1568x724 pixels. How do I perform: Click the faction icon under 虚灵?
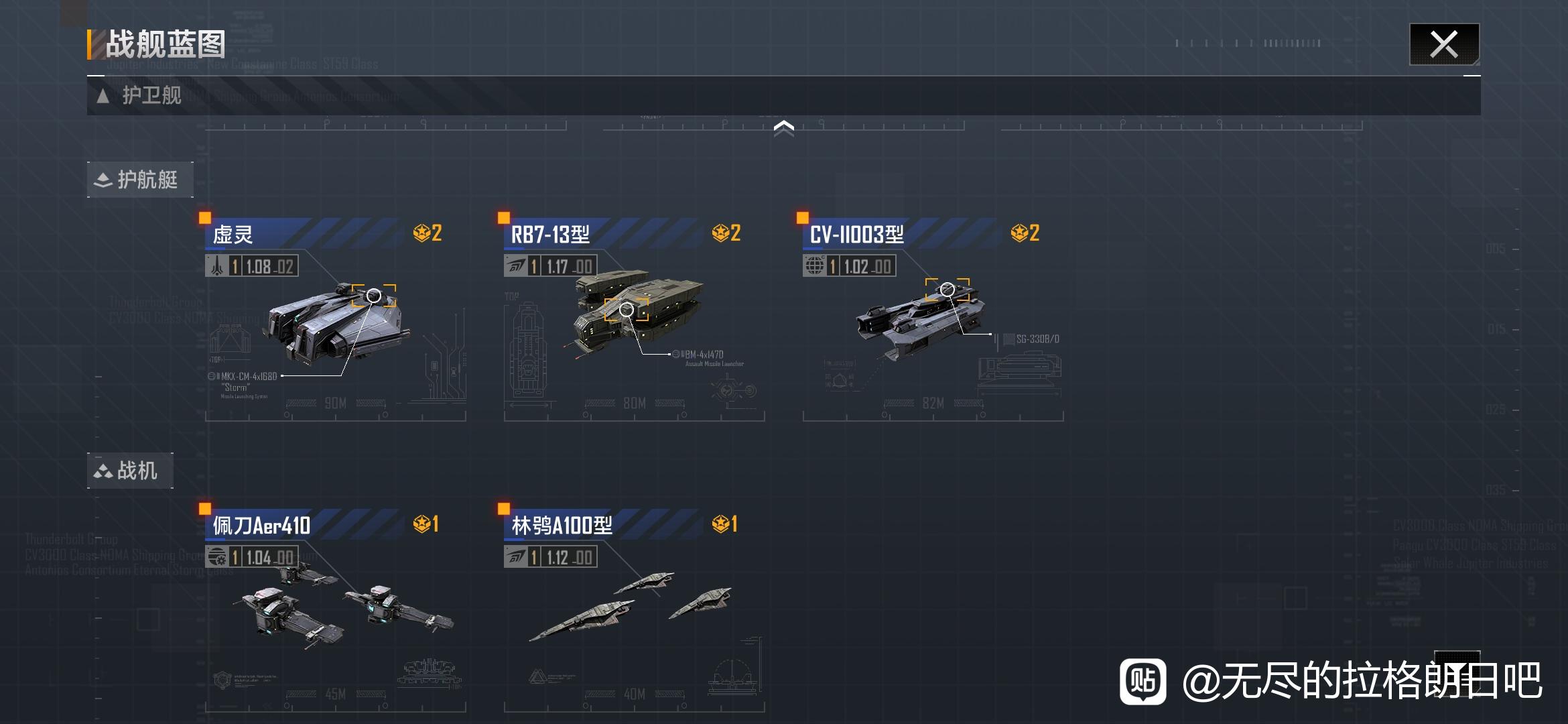coord(216,266)
